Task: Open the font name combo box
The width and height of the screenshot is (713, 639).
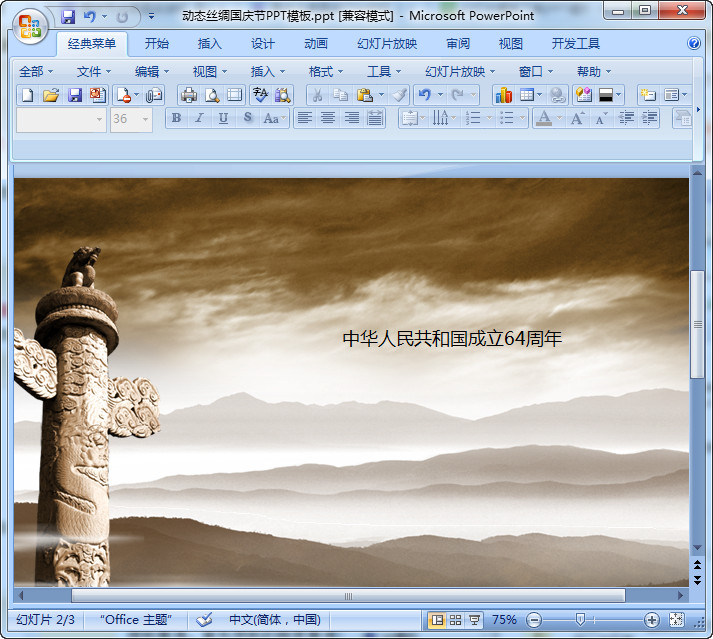Action: click(x=61, y=119)
